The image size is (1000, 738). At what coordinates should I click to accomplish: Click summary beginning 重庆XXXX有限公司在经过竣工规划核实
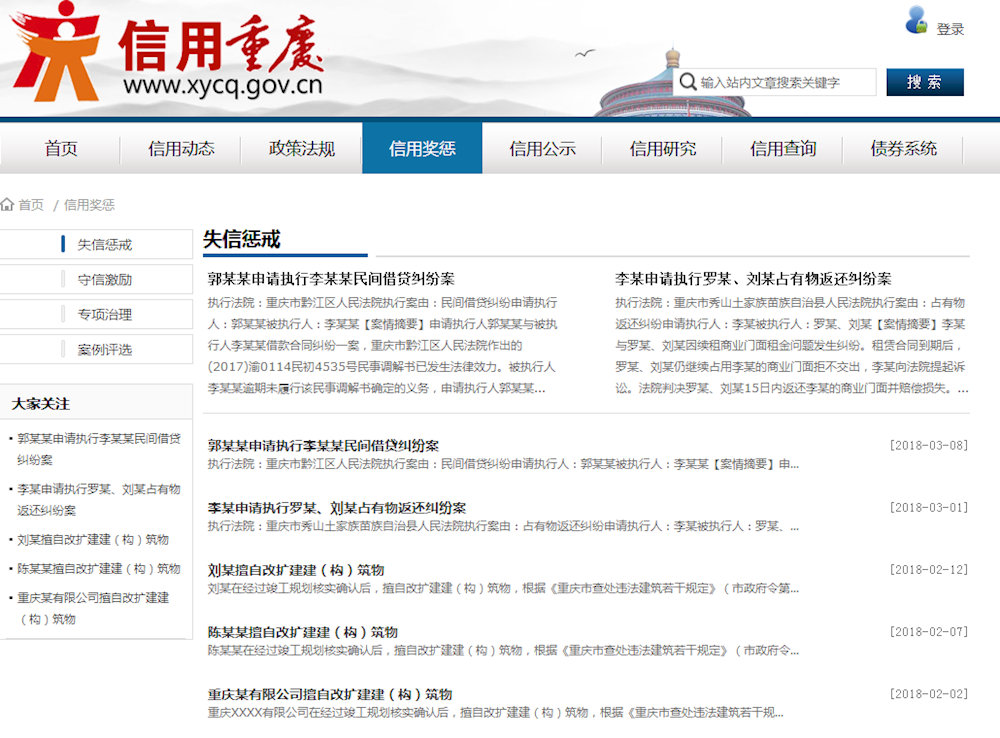click(x=496, y=712)
